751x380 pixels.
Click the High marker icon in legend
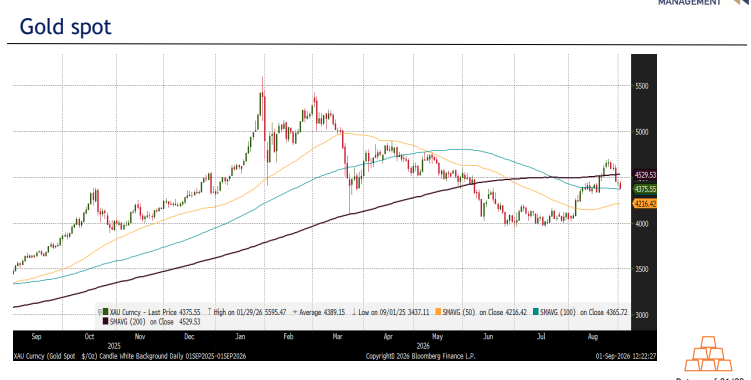click(210, 312)
